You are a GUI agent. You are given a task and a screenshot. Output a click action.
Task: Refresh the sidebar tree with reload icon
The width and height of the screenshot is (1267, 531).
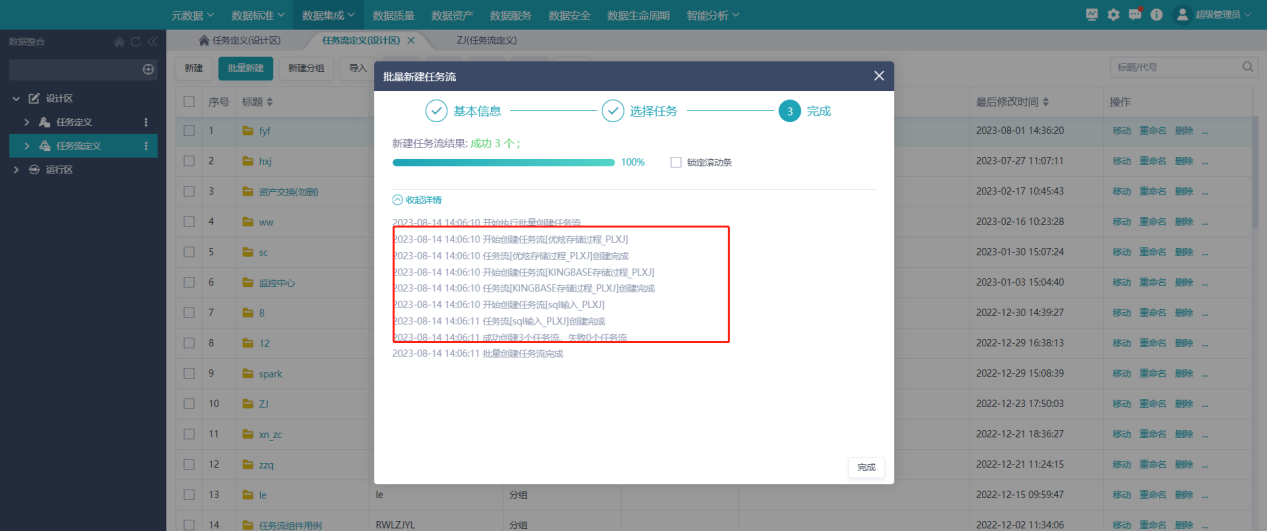(136, 42)
